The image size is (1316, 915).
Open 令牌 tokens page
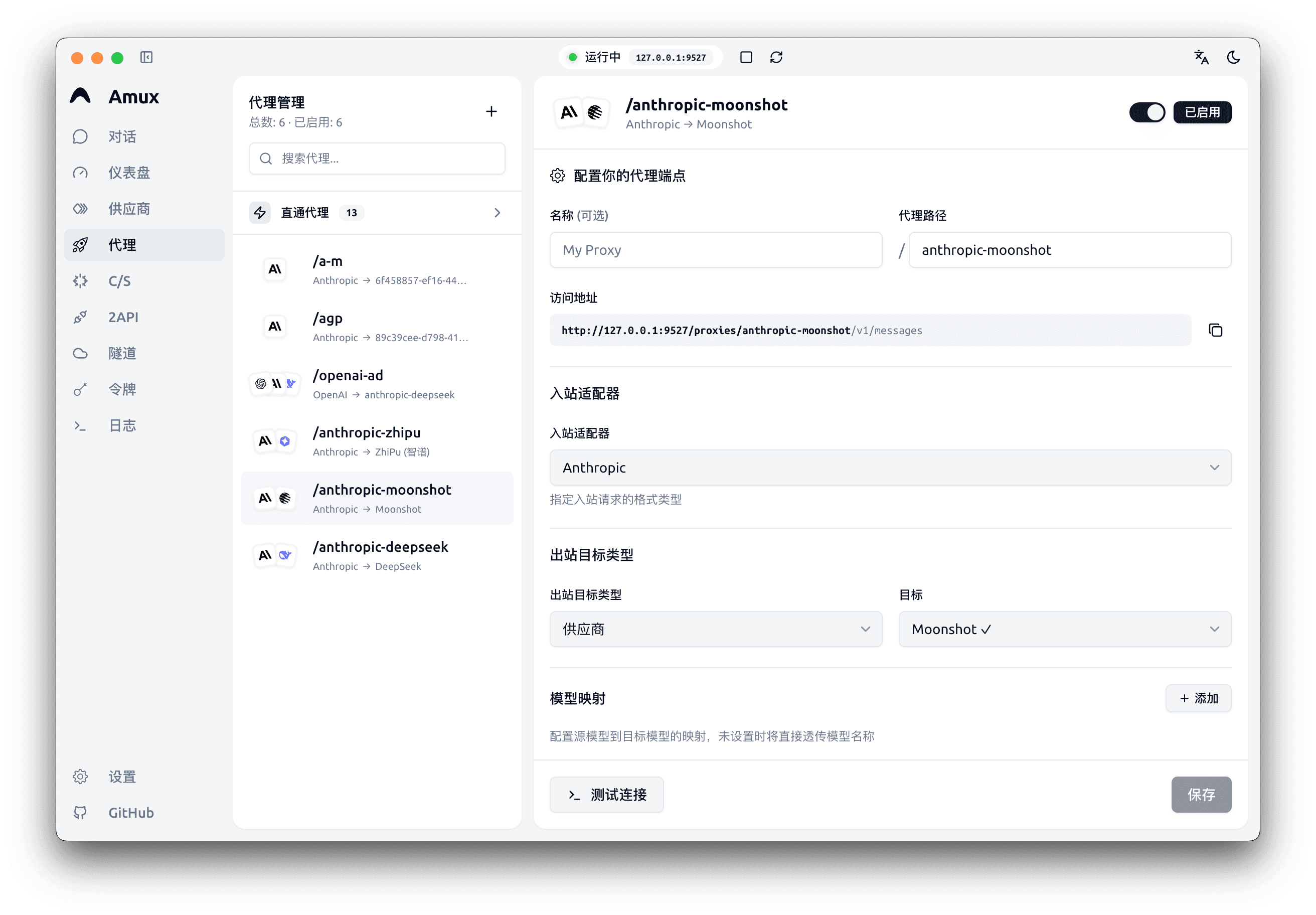pyautogui.click(x=144, y=390)
